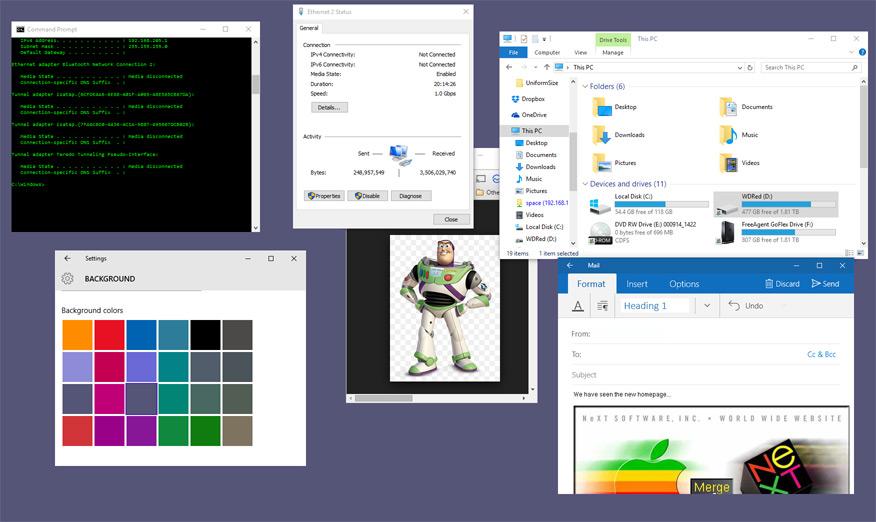Click the Explorer back arrow beside the address bar
The image size is (876, 522).
pyautogui.click(x=509, y=67)
